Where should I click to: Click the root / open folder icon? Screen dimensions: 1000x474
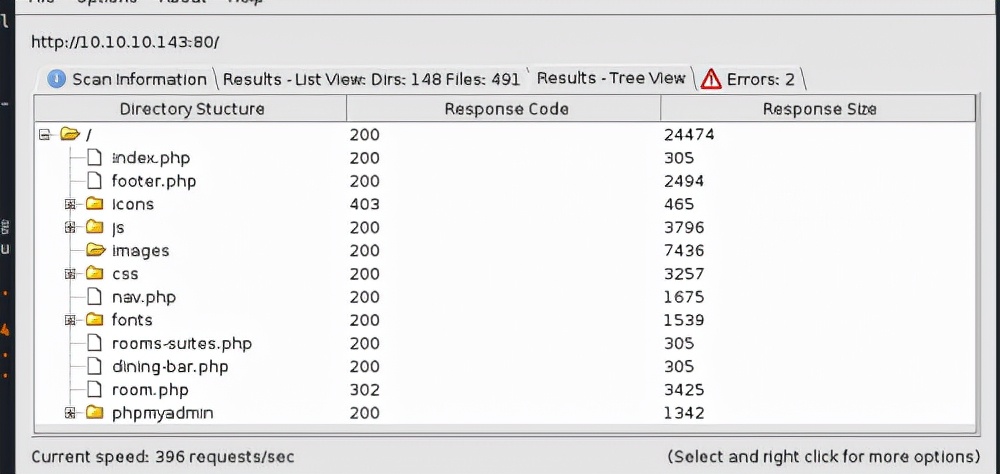click(x=70, y=134)
